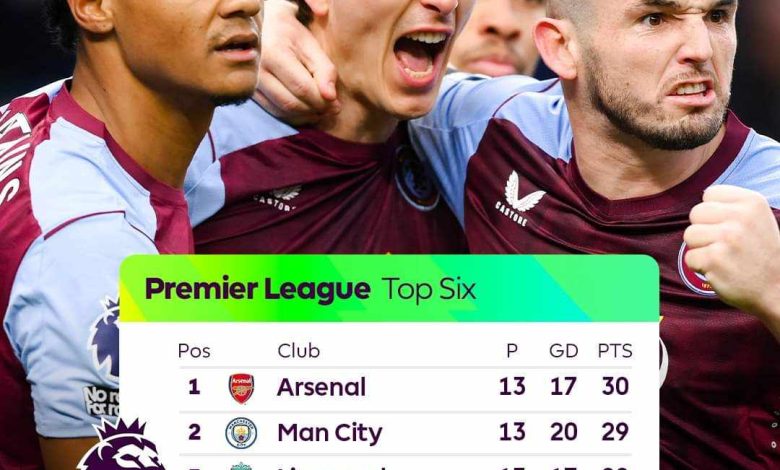Screen dimensions: 780x470
Task: Click the Arsenal club name
Action: click(321, 387)
